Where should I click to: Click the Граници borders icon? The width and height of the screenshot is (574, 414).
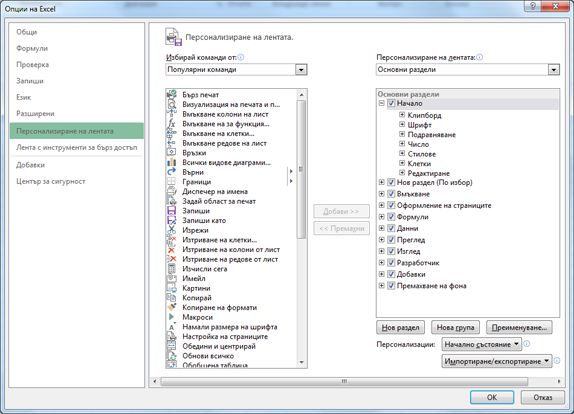[x=171, y=182]
